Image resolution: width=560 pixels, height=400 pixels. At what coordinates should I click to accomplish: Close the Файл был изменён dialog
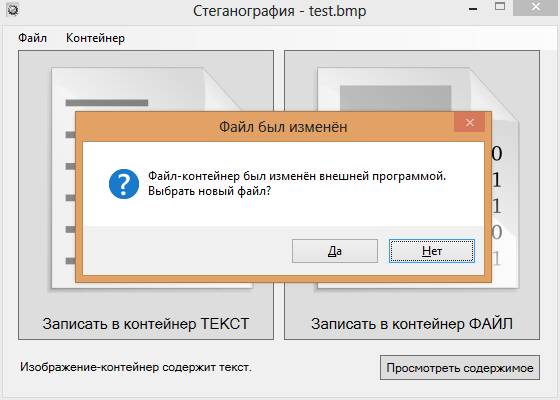[469, 122]
